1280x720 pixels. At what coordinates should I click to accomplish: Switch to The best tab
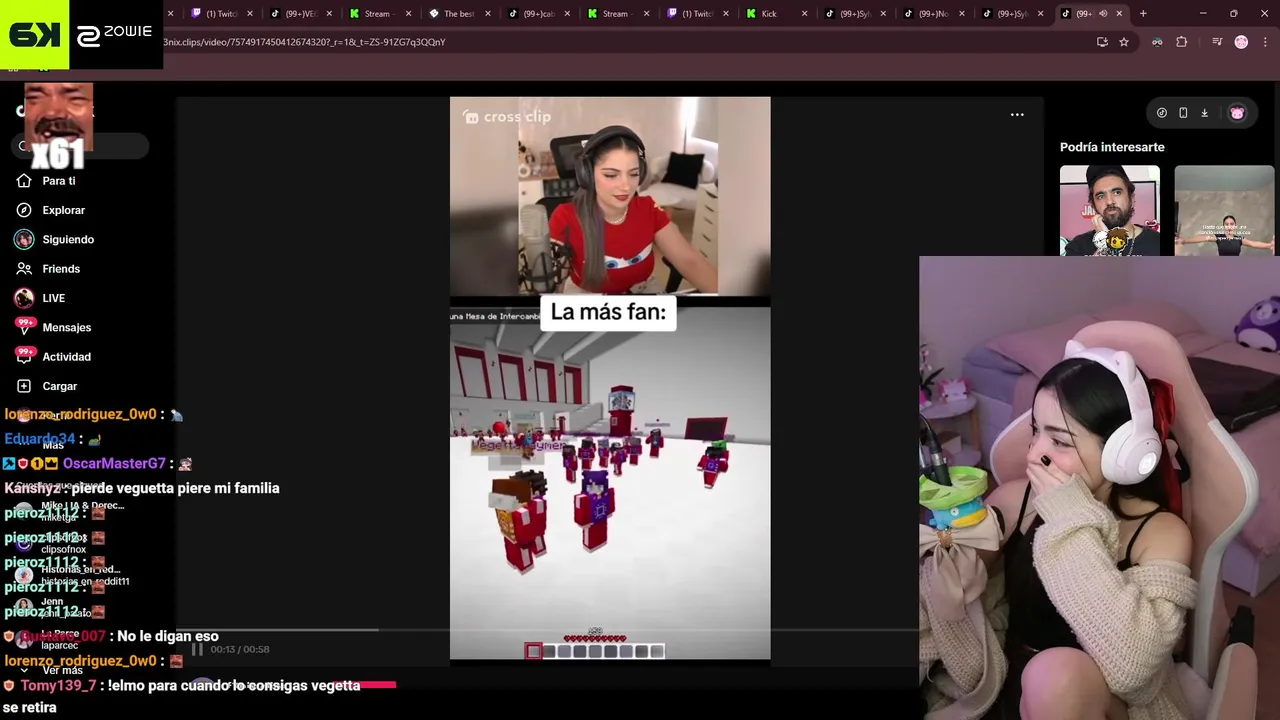[x=458, y=13]
